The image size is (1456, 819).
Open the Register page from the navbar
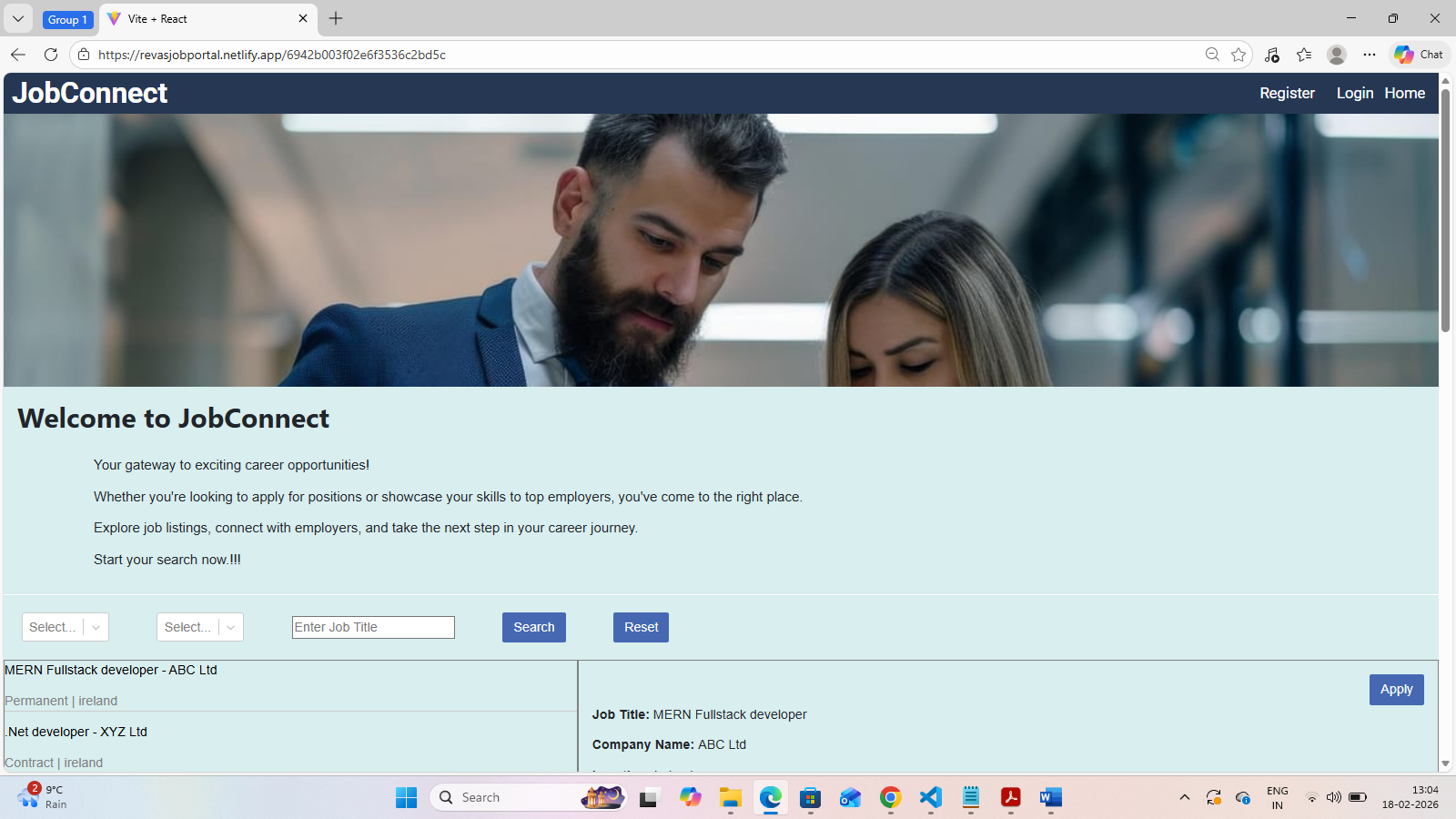pos(1286,93)
